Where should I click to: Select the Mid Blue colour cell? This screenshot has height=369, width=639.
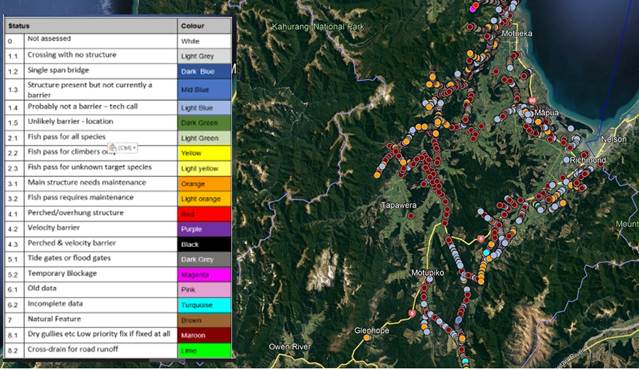pyautogui.click(x=204, y=89)
